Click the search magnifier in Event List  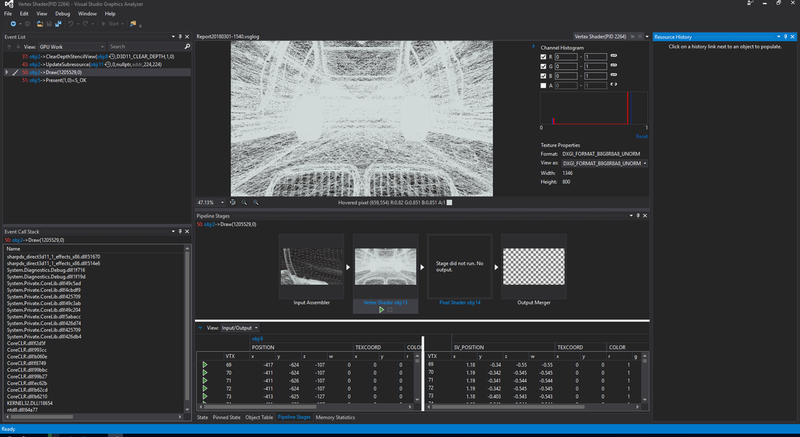[187, 46]
